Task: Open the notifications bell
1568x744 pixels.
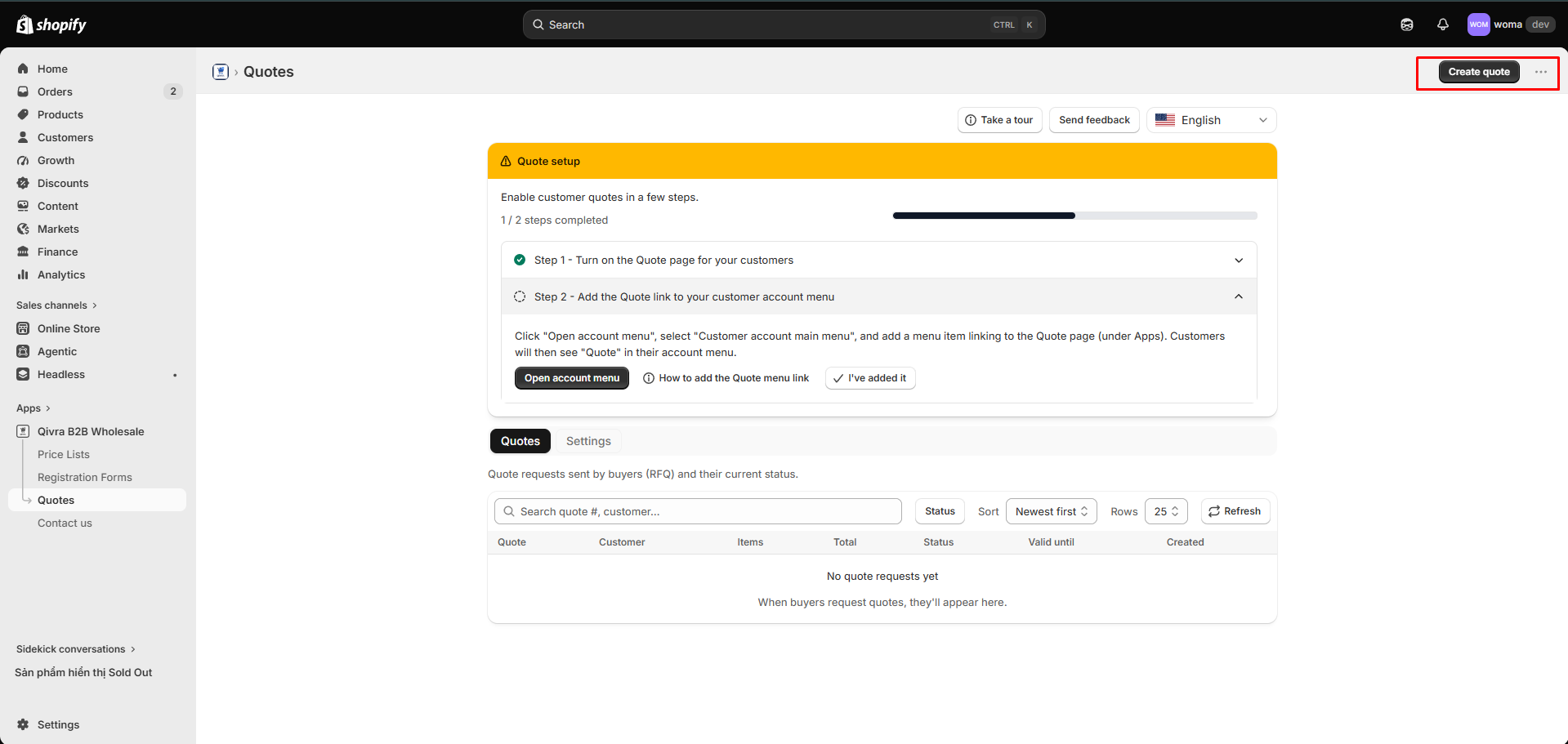Action: [1442, 25]
